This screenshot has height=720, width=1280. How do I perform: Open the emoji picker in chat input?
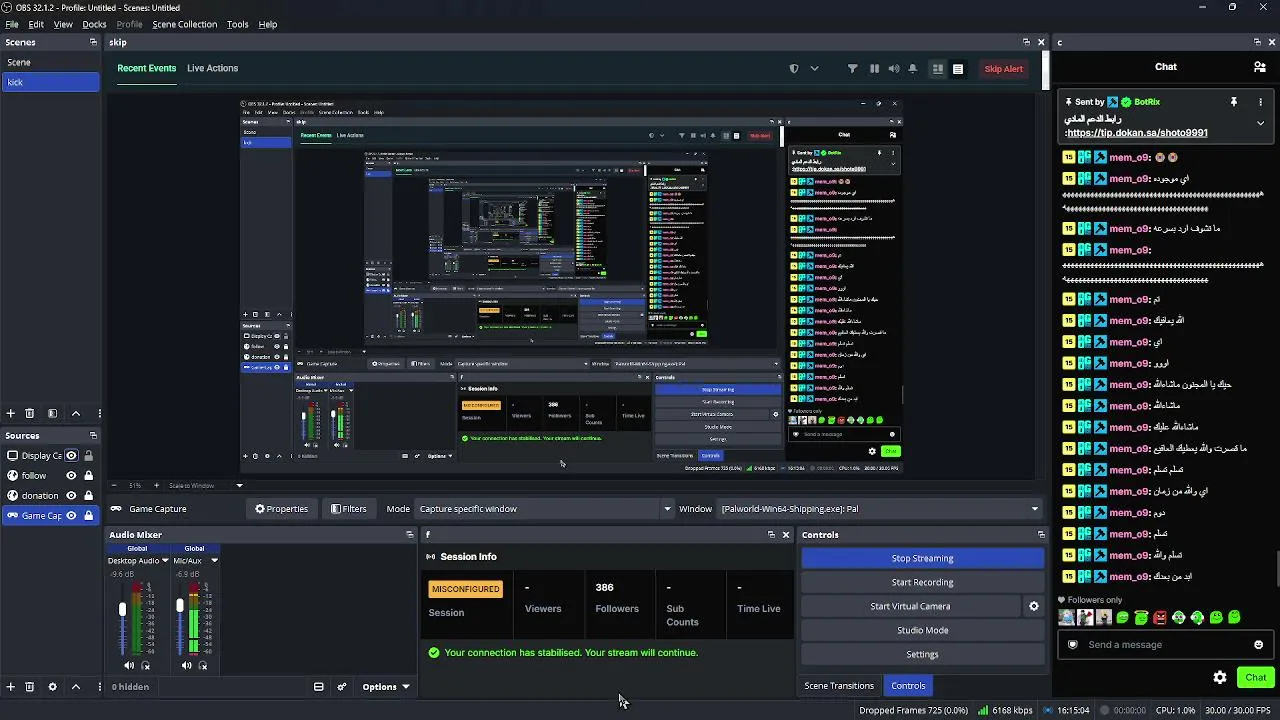[x=1258, y=645]
